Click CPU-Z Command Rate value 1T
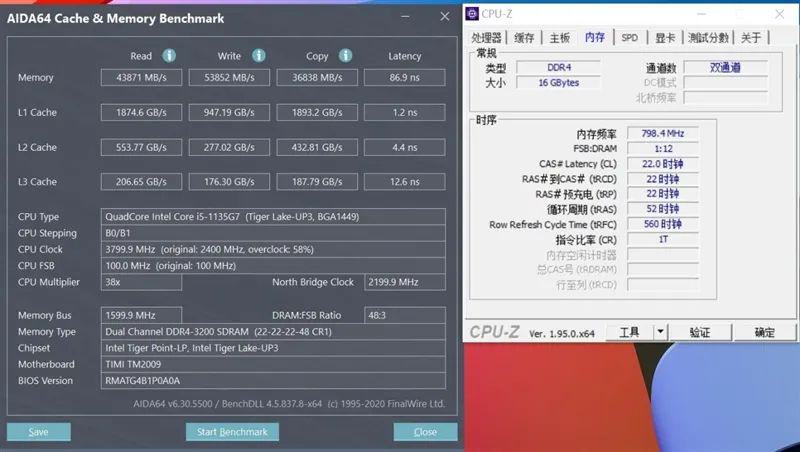Viewport: 800px width, 452px height. [663, 239]
